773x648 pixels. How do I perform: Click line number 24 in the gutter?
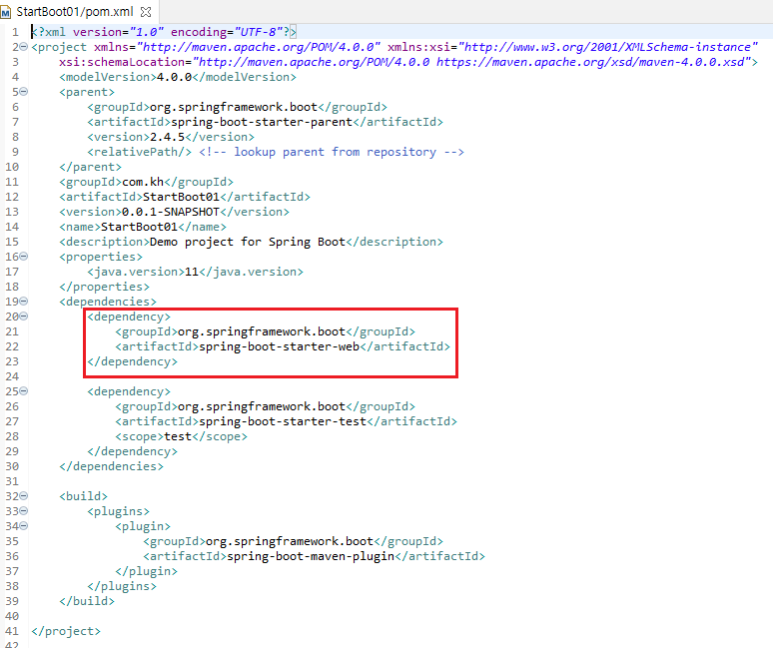(x=12, y=376)
